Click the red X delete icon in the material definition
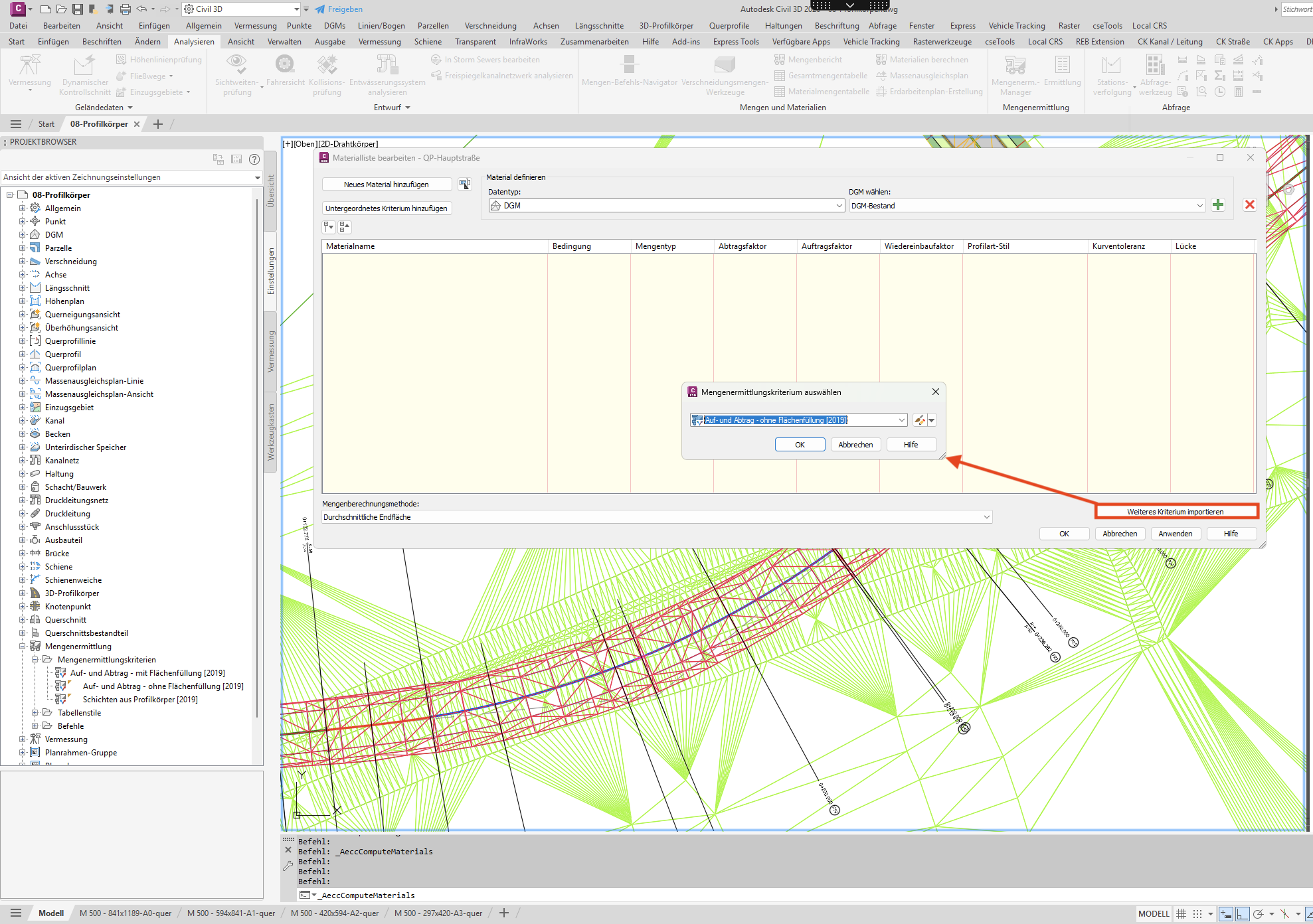1313x924 pixels. coord(1249,205)
